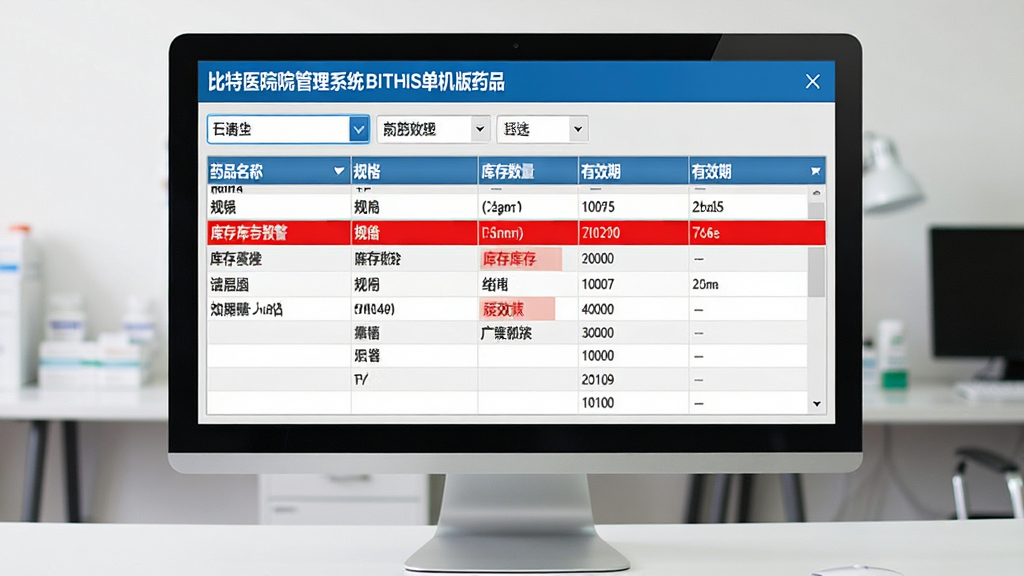Sort by the 规格 column header
Image resolution: width=1024 pixels, height=576 pixels.
coord(367,172)
